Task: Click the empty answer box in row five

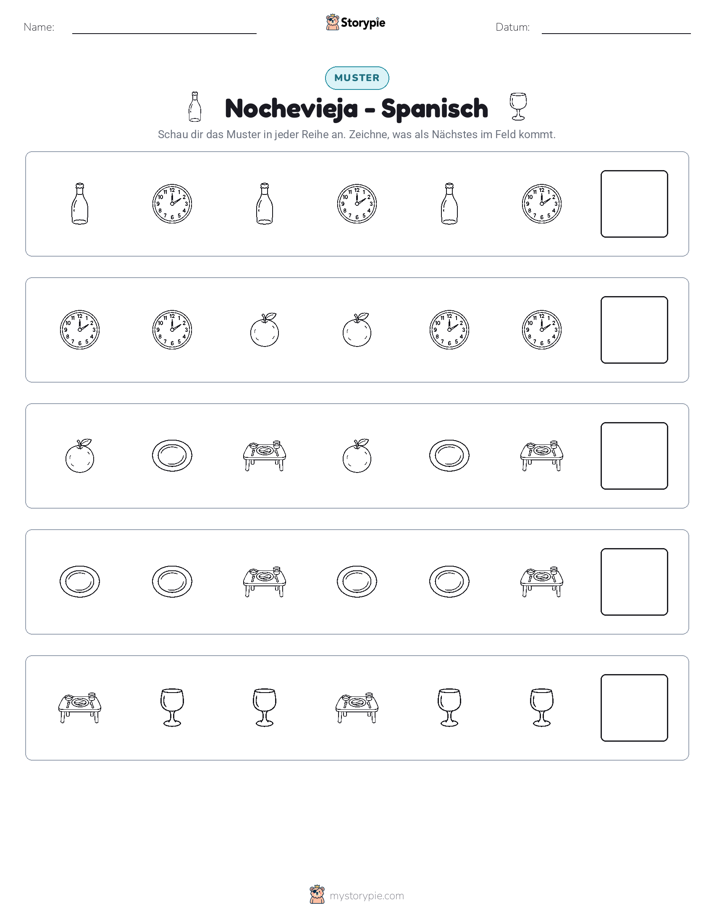Action: pyautogui.click(x=634, y=708)
